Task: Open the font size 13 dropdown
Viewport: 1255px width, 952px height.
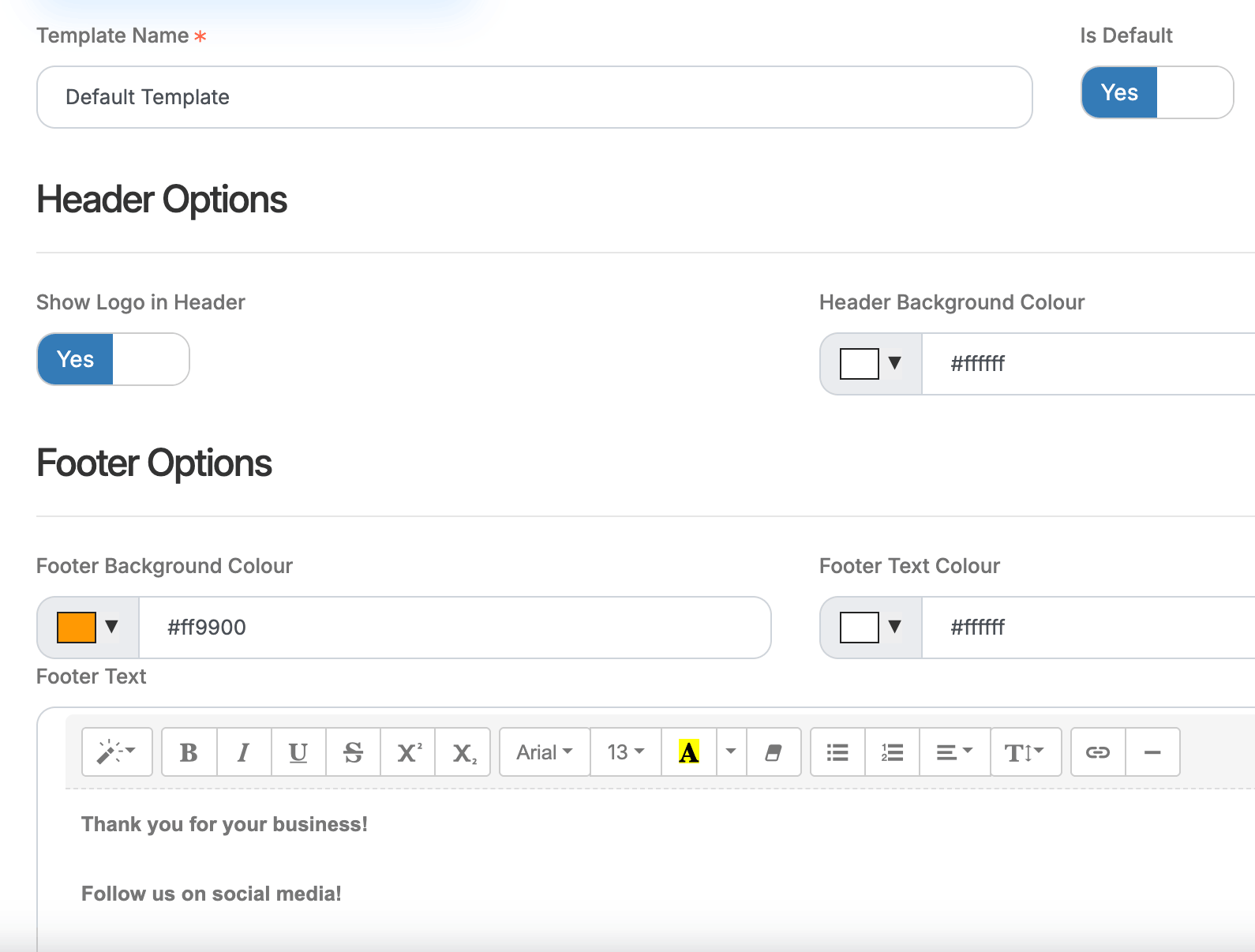Action: click(625, 752)
